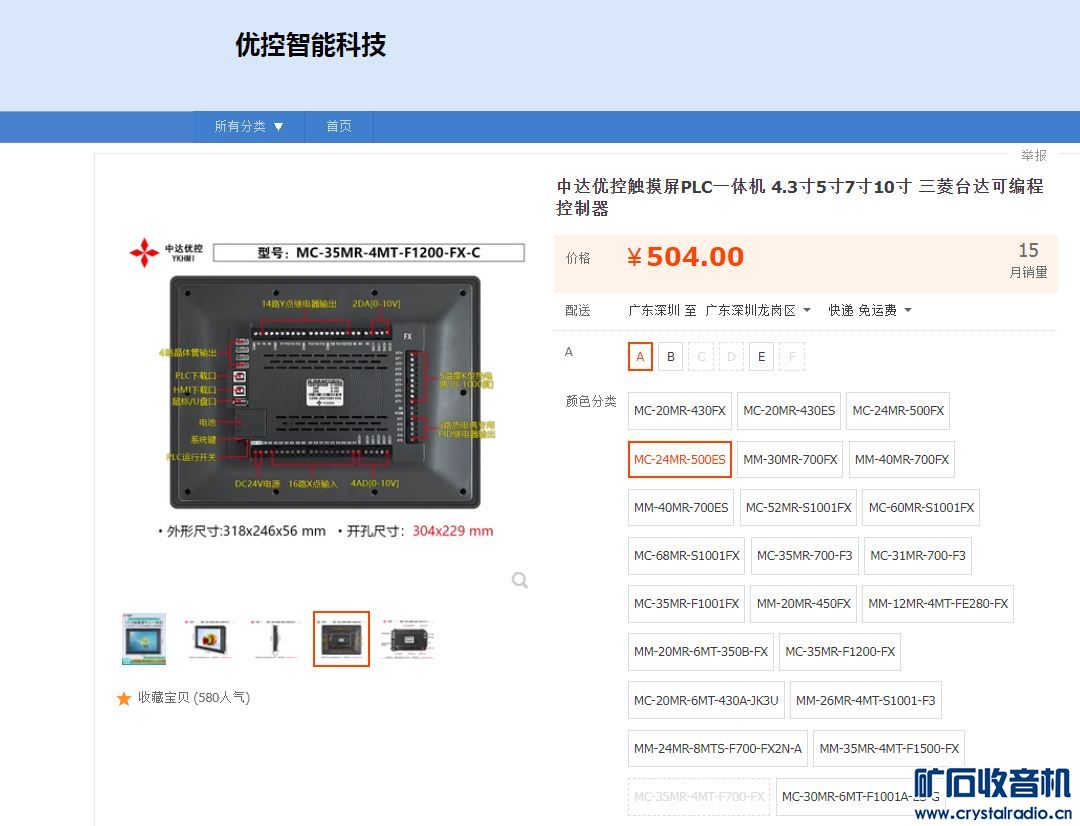Choose model MC-24MR-500FX
The width and height of the screenshot is (1080, 826).
(x=898, y=411)
